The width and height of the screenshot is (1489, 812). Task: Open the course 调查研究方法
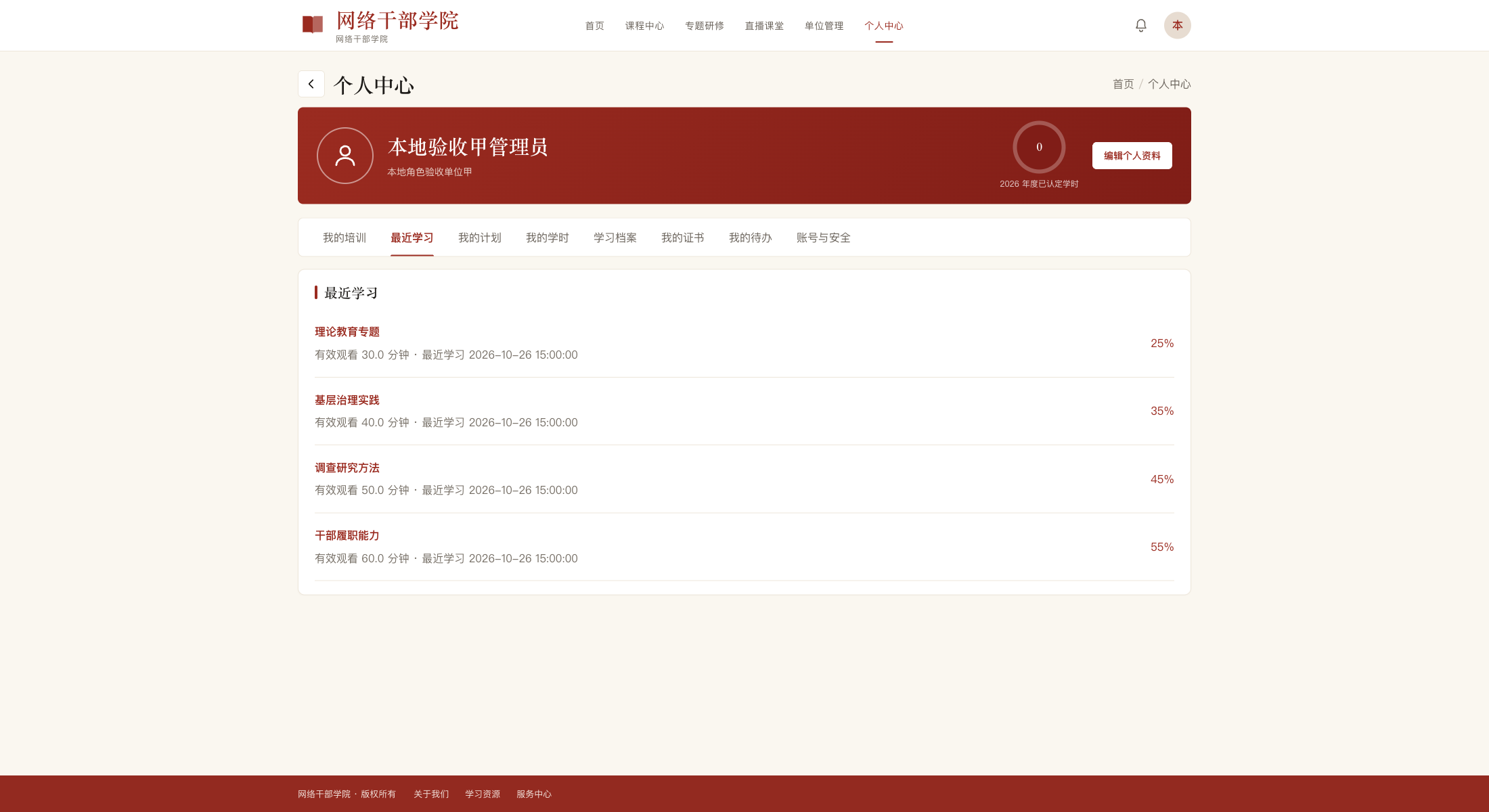347,468
